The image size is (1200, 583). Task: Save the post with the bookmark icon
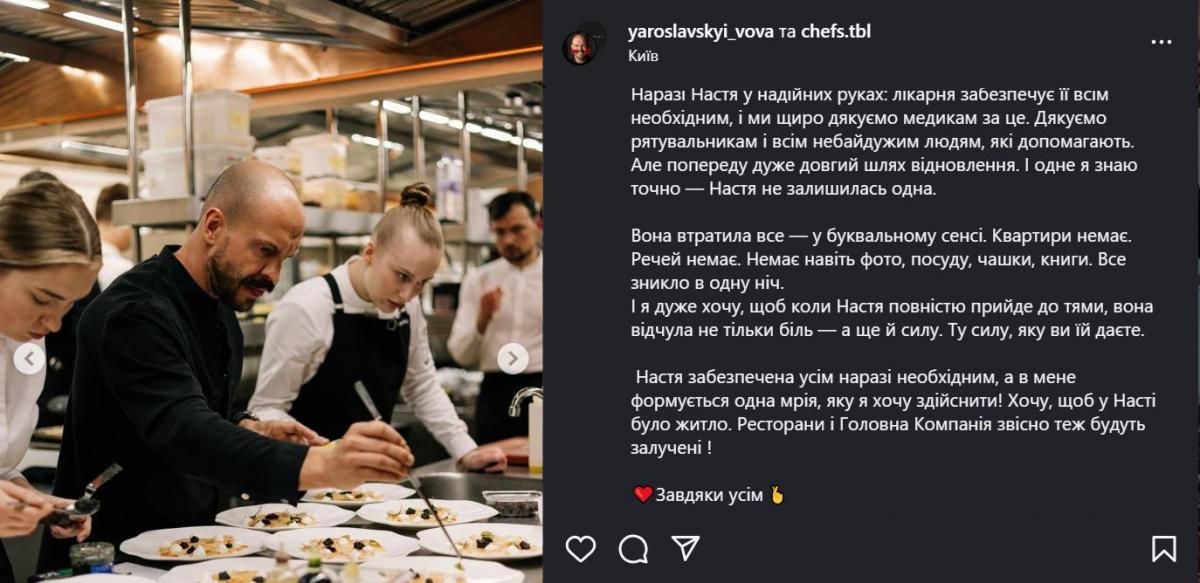click(1164, 548)
